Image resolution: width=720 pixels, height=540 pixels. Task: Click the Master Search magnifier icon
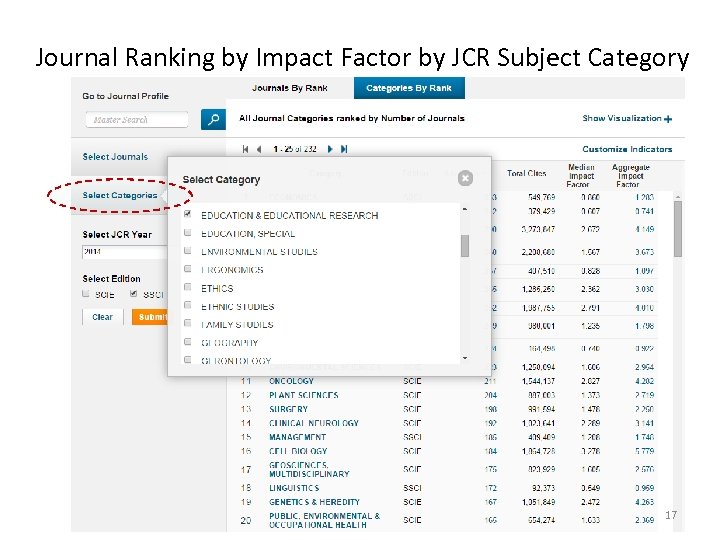click(212, 120)
